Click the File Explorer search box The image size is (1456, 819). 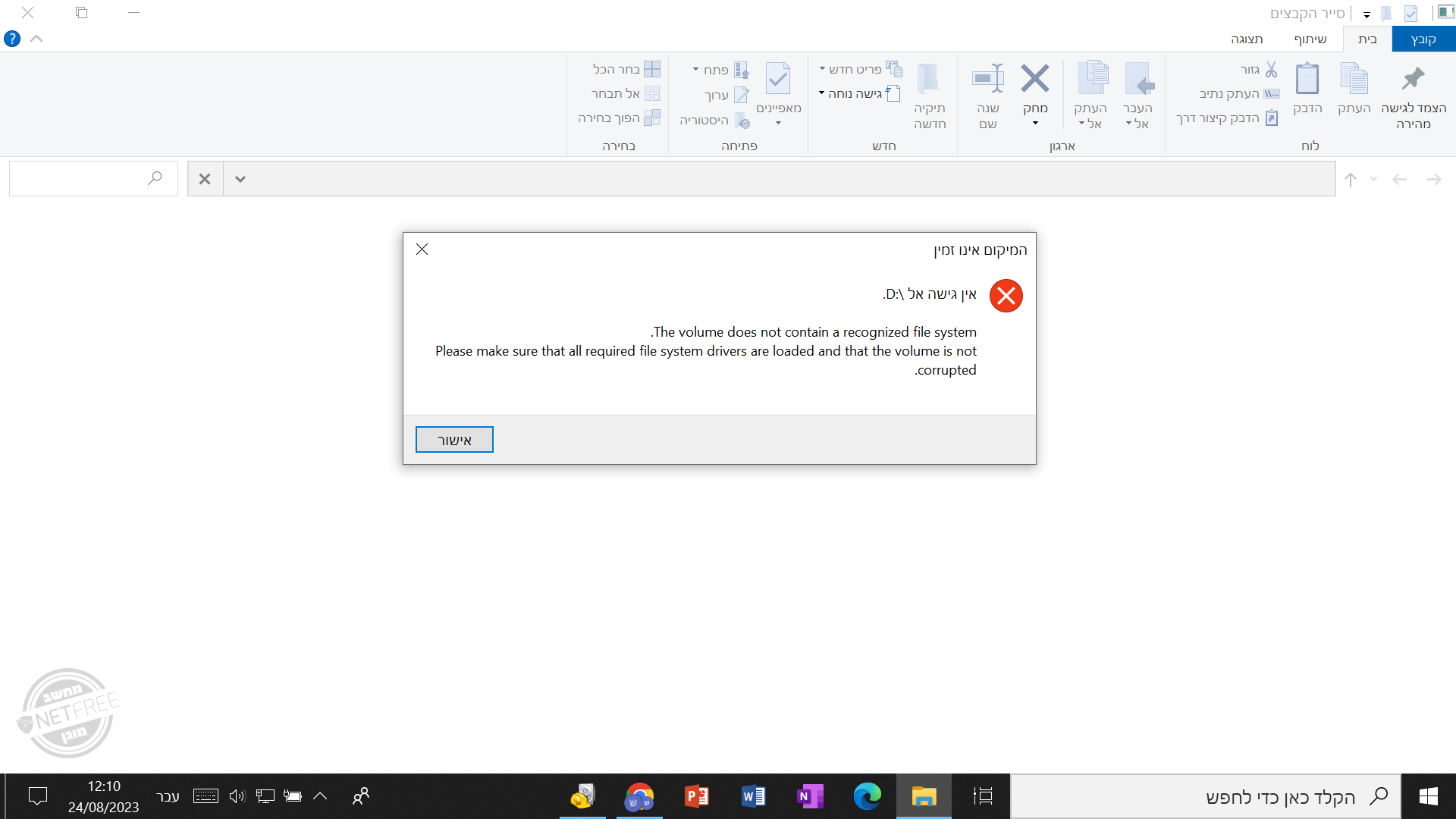pyautogui.click(x=83, y=179)
